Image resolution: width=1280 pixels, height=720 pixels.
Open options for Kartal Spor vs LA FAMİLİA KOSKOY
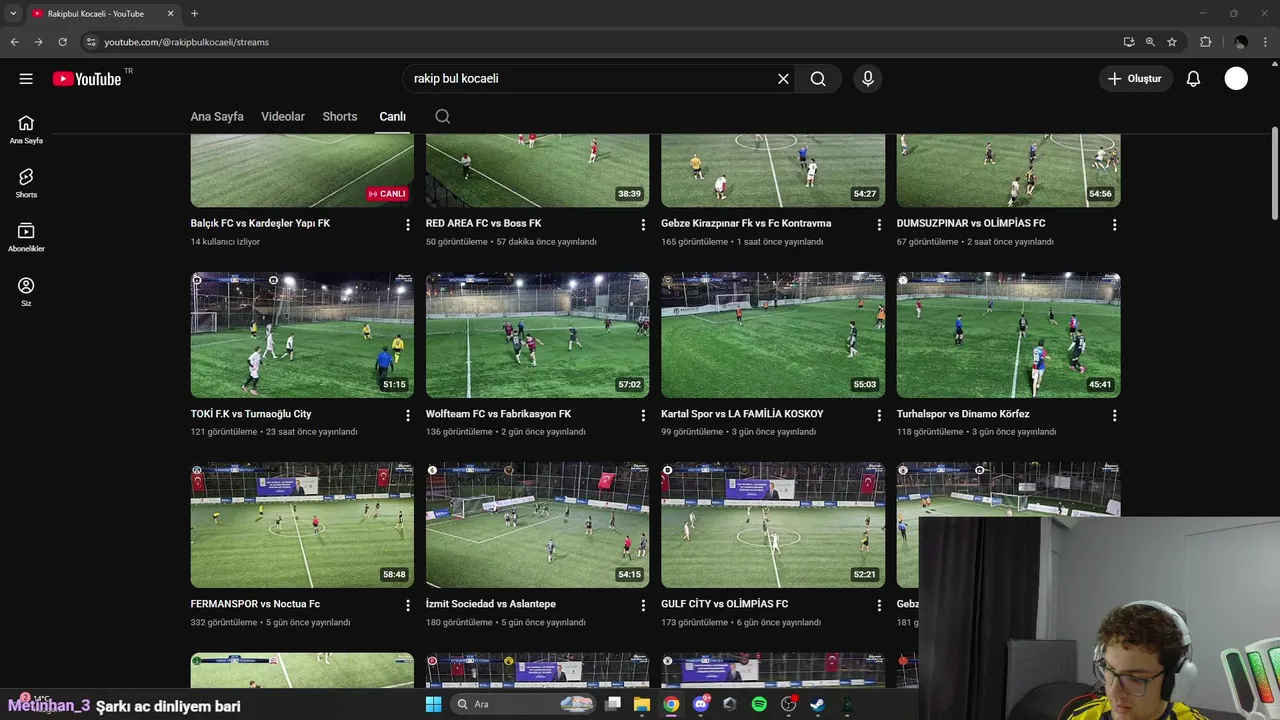pos(879,415)
